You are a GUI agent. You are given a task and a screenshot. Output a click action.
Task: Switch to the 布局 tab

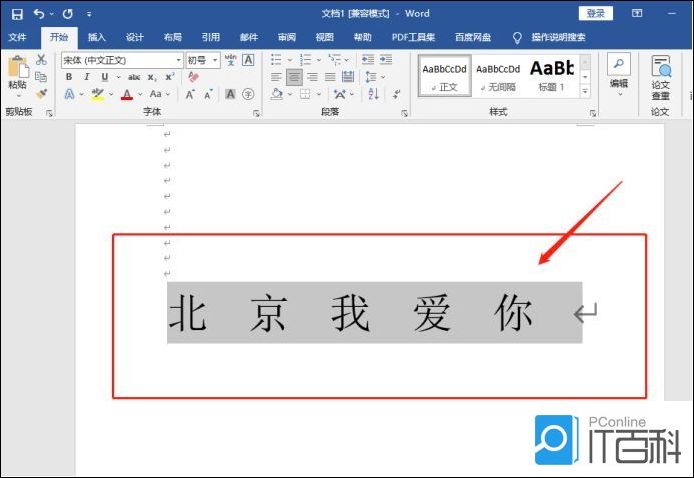[x=173, y=37]
